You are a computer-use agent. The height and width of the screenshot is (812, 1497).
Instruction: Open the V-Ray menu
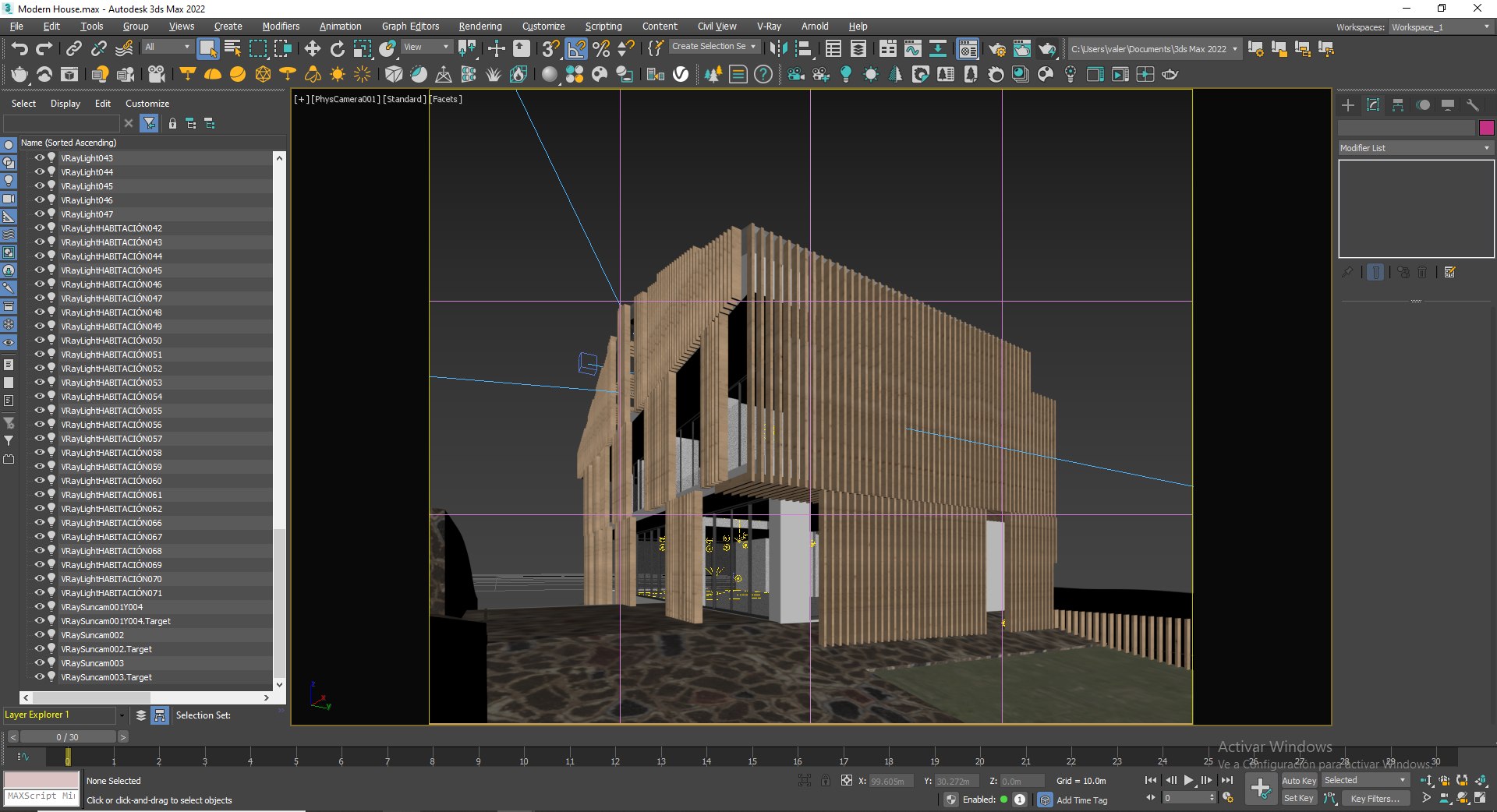(768, 26)
